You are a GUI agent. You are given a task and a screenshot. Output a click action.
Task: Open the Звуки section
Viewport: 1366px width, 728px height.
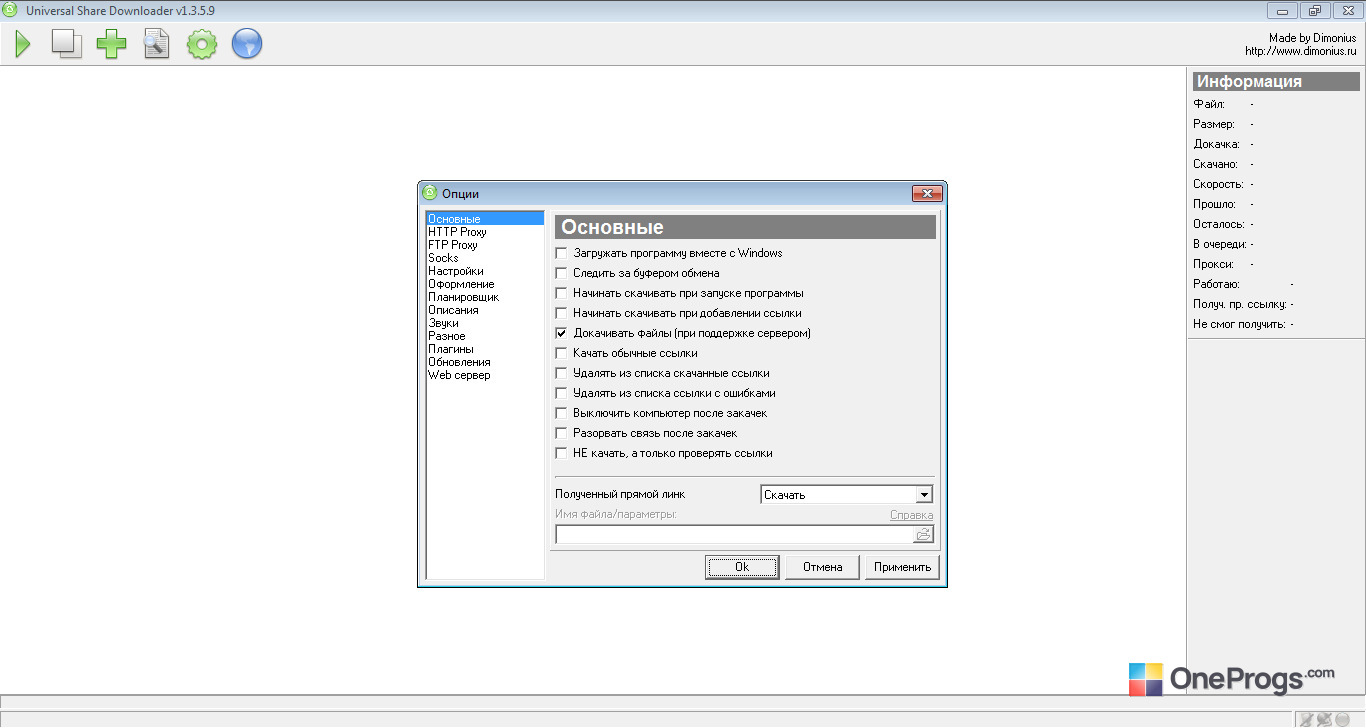click(x=443, y=323)
